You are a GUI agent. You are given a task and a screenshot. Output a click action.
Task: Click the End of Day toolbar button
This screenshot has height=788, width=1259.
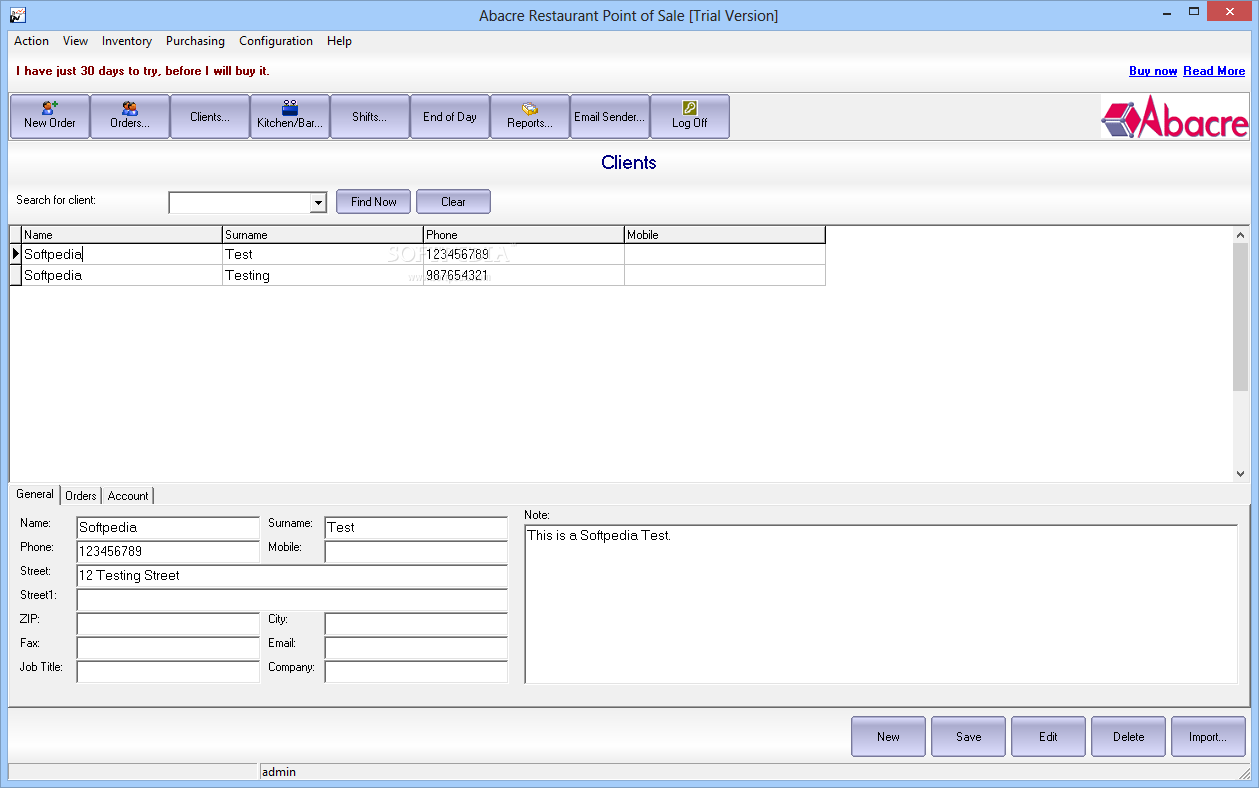(450, 116)
